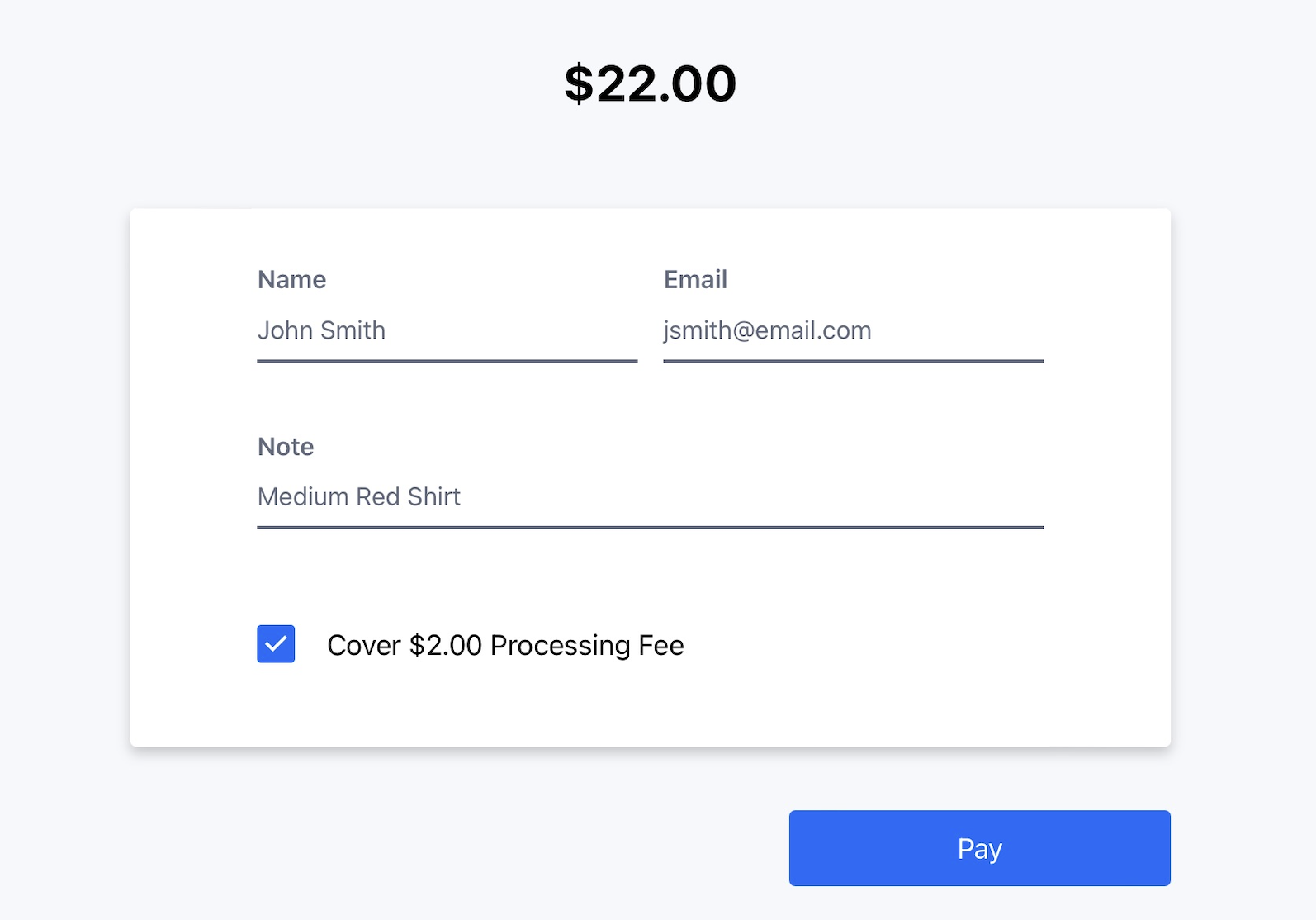Disable covering the processing fee
Viewport: 1316px width, 920px height.
pyautogui.click(x=276, y=644)
